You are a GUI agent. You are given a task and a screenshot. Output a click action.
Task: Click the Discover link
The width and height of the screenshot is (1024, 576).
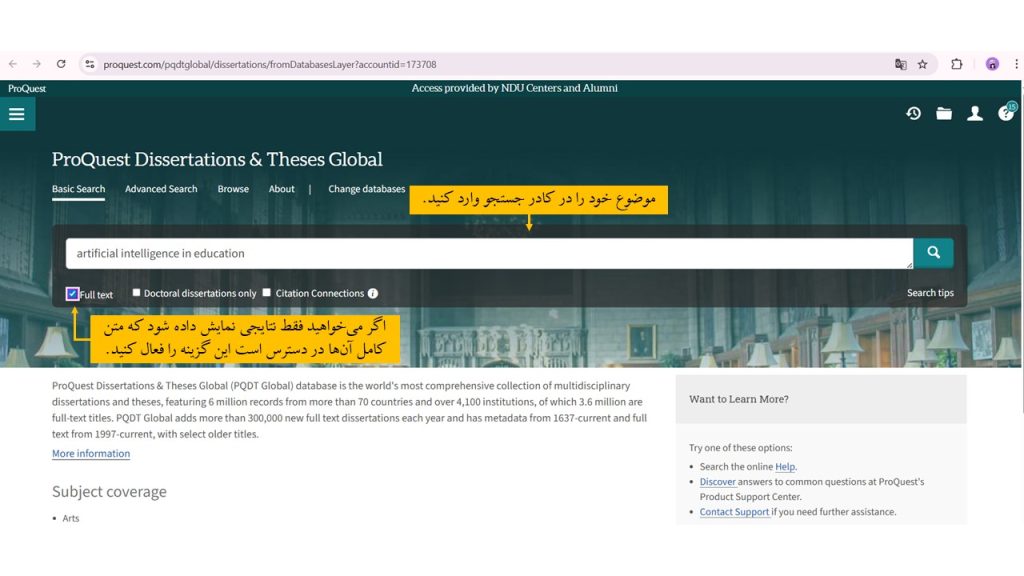(x=717, y=481)
